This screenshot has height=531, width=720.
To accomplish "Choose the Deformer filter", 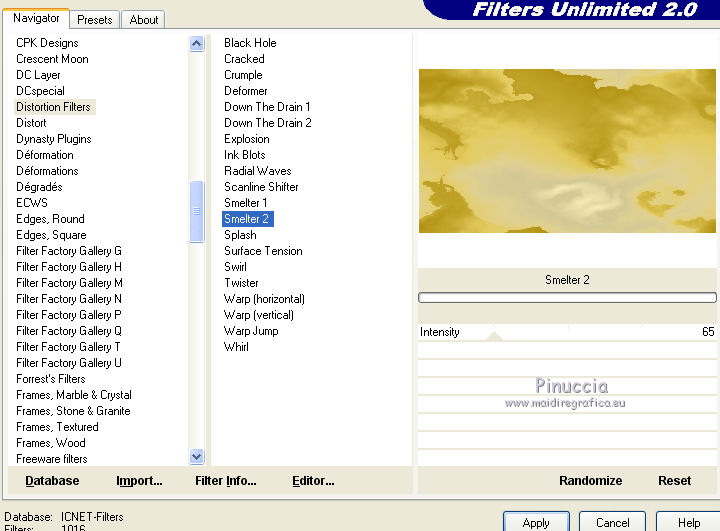I will pos(246,91).
